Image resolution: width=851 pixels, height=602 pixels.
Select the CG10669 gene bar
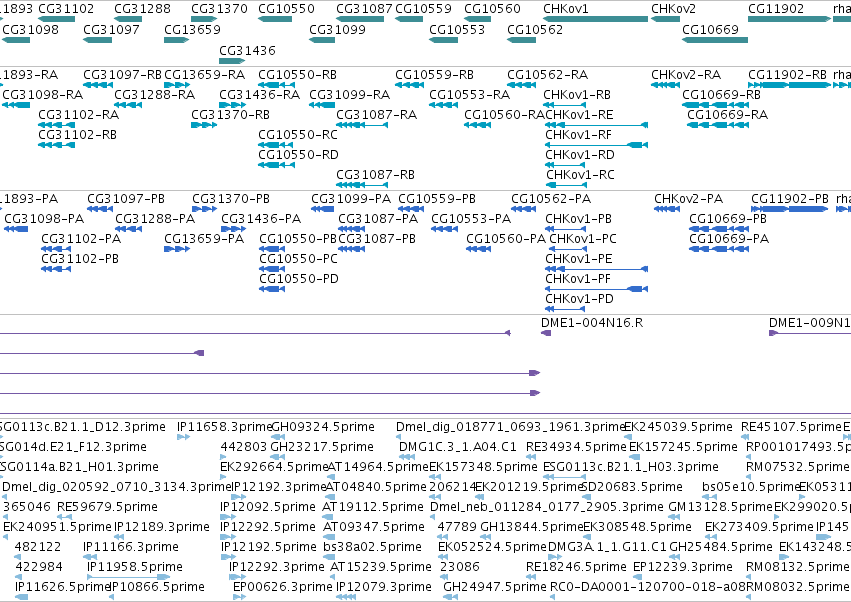[715, 40]
